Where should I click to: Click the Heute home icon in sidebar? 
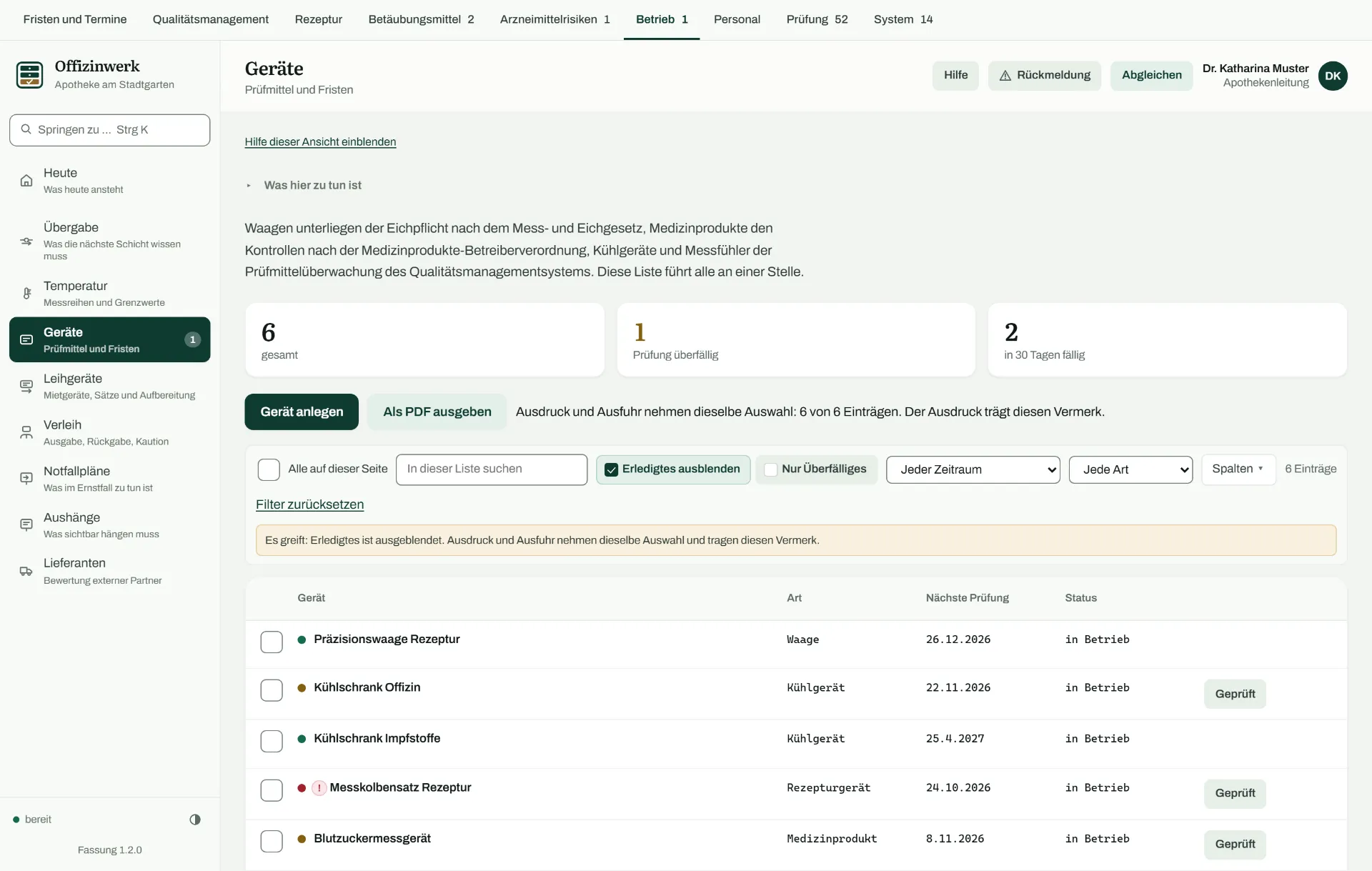click(26, 181)
